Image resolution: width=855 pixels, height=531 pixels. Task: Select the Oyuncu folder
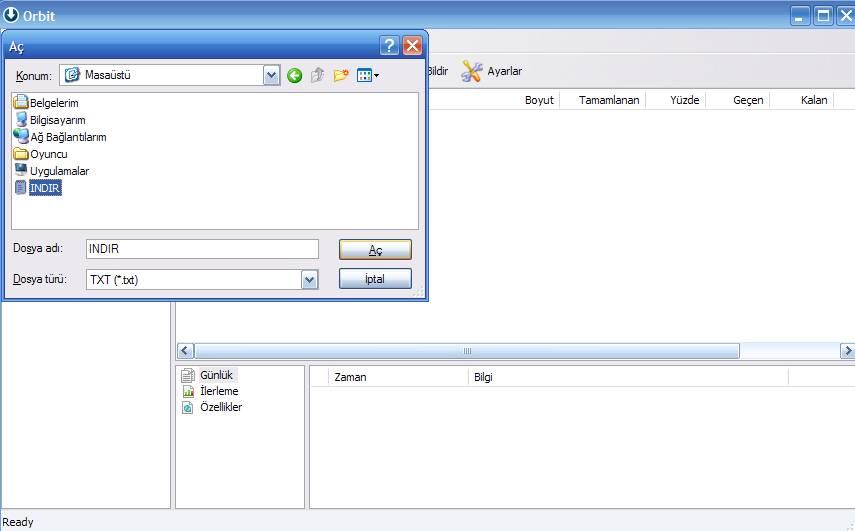49,154
